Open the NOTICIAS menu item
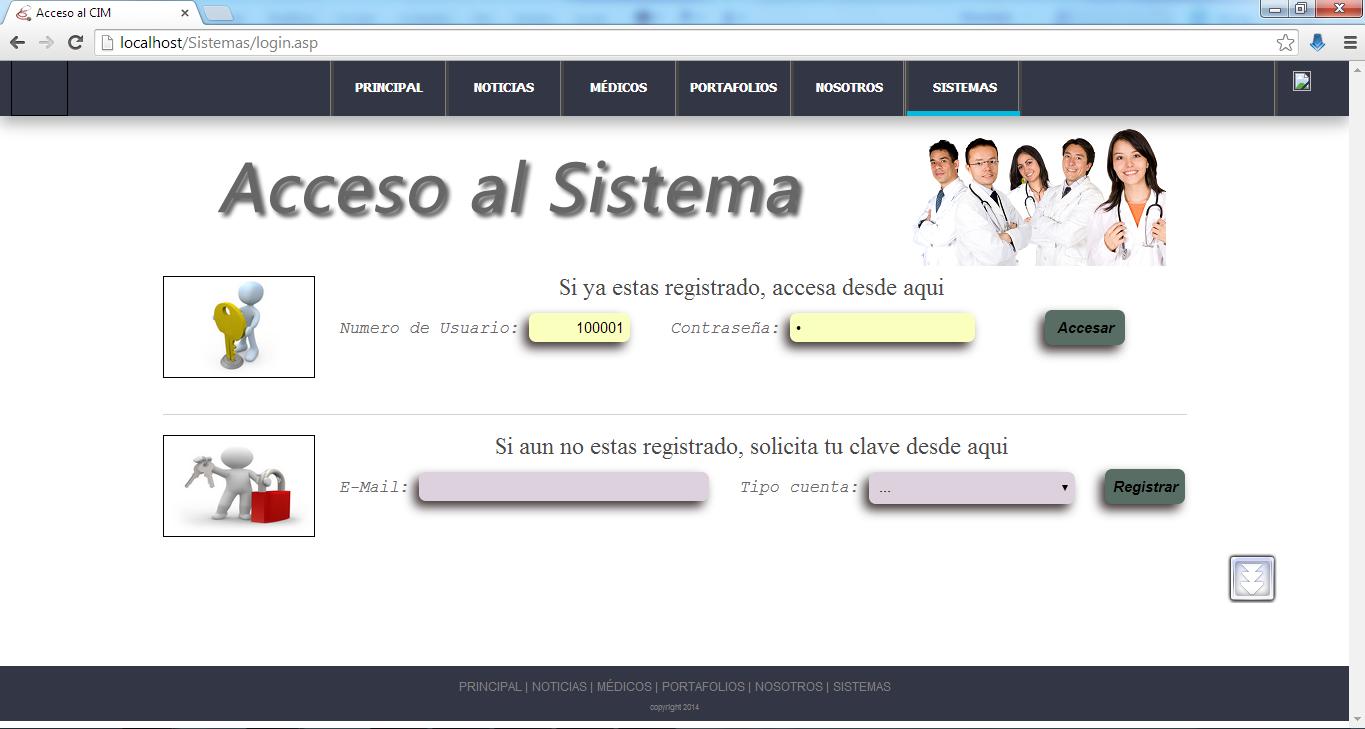1365x729 pixels. click(x=503, y=88)
